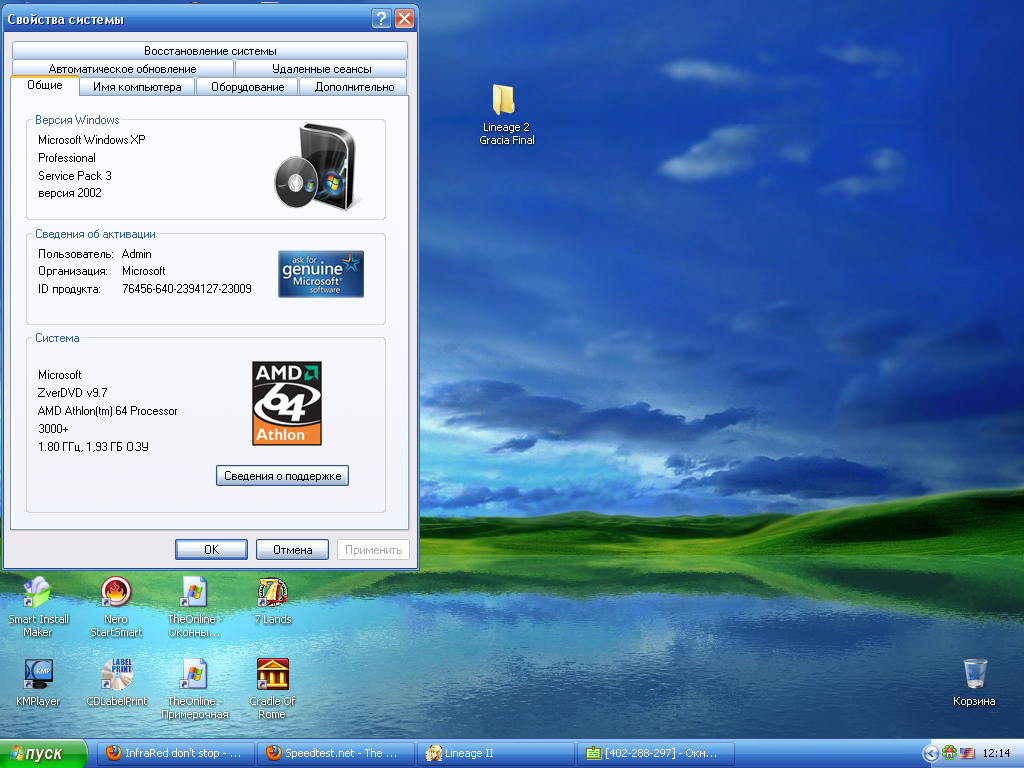
Task: Switch to the InfraRed don't stop taskbar window
Action: point(176,753)
